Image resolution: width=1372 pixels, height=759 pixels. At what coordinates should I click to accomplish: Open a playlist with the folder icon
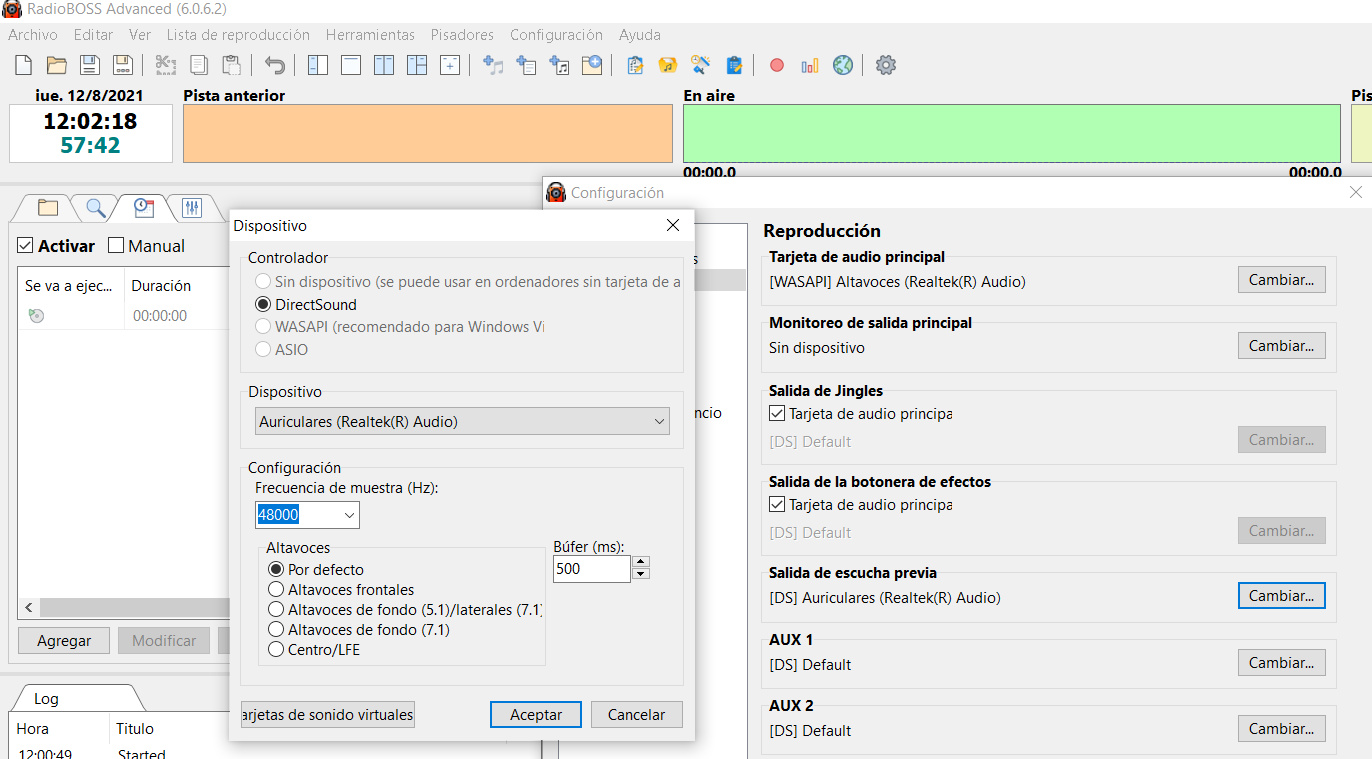coord(57,65)
